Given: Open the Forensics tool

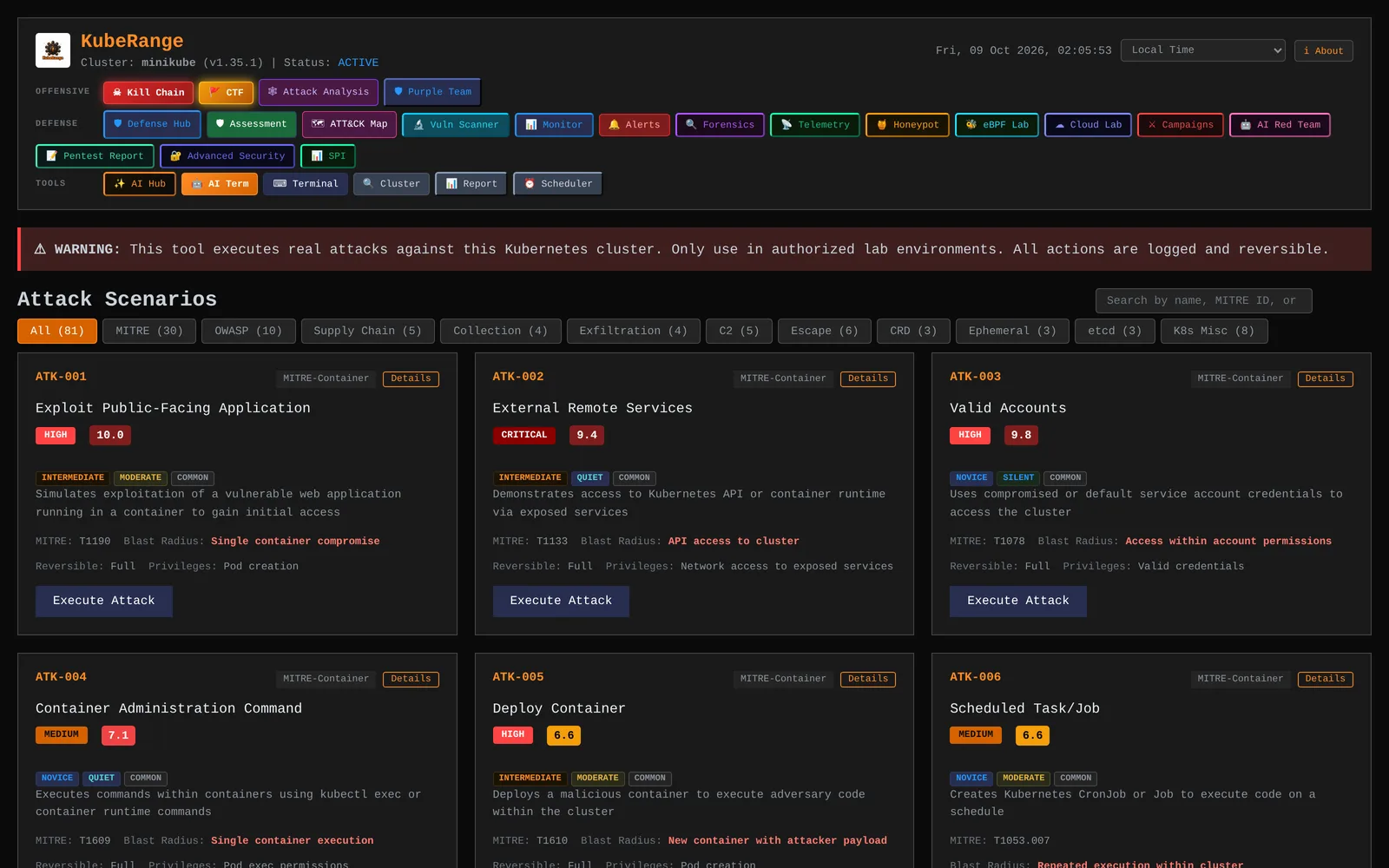Looking at the screenshot, I should click(x=720, y=125).
